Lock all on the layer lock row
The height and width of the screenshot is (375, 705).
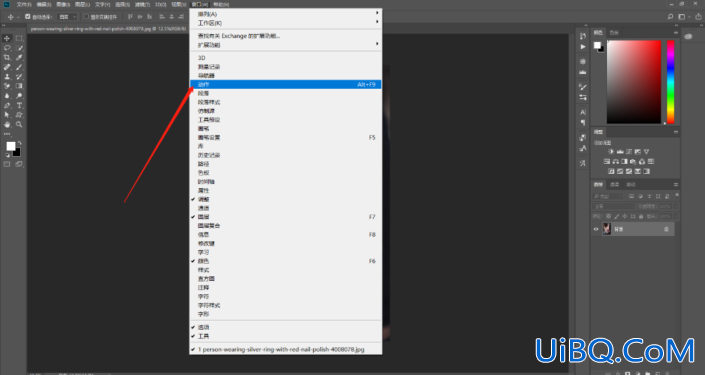point(641,217)
